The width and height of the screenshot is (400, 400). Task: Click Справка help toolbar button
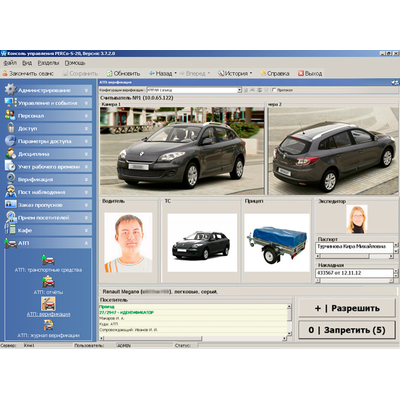(x=275, y=73)
